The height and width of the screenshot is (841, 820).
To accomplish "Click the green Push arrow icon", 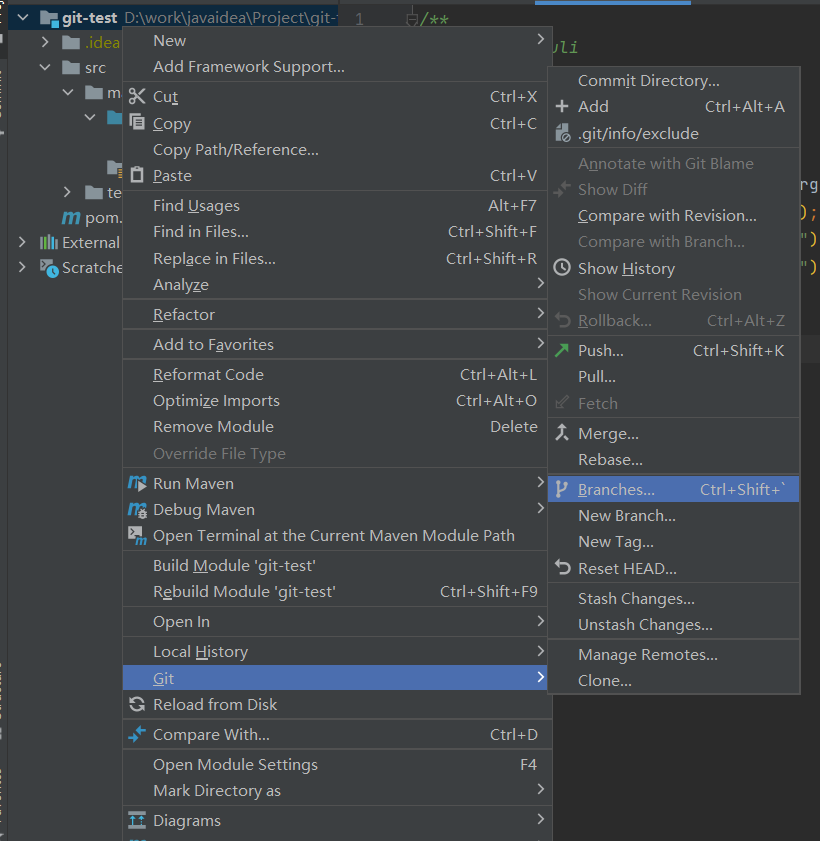I will pyautogui.click(x=563, y=349).
